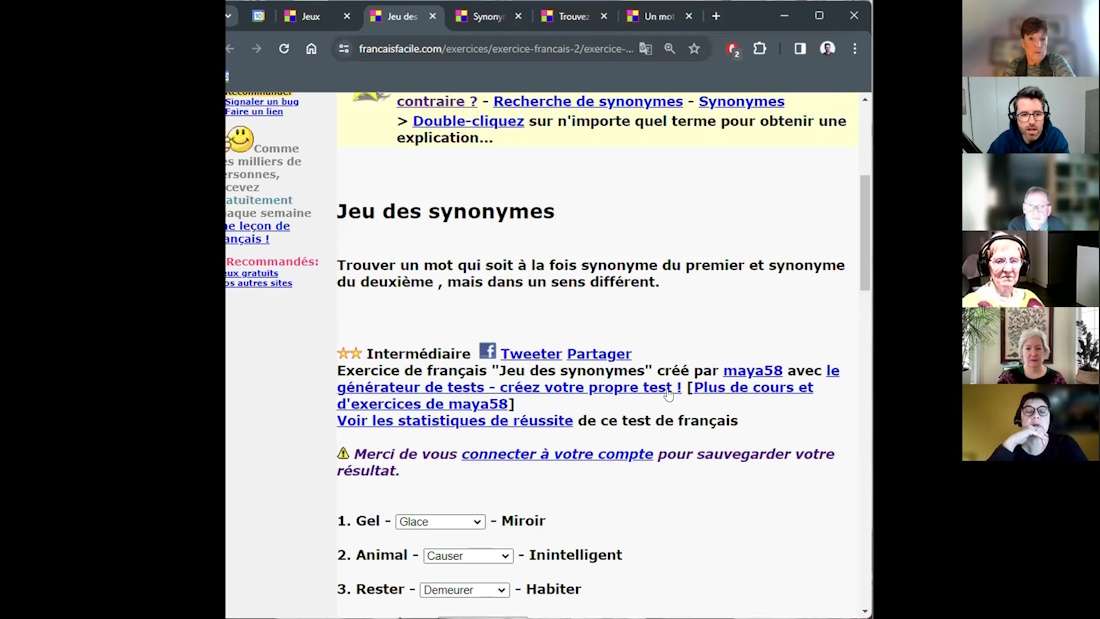1100x619 pixels.
Task: Open a new browser tab
Action: [716, 16]
